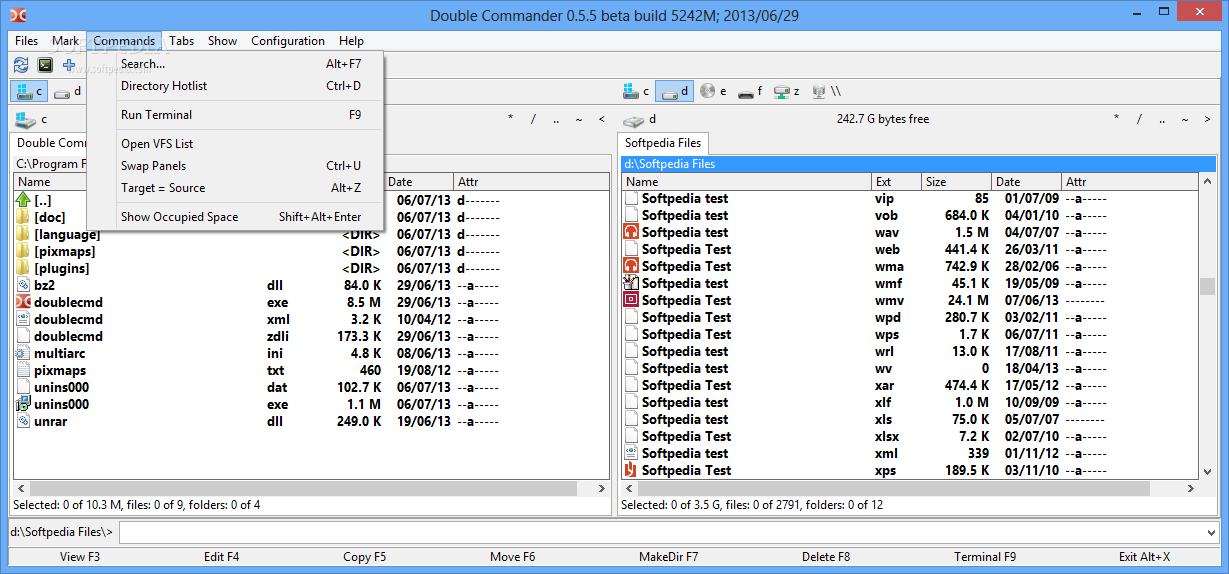Click the [..] parent directory arrow icon
This screenshot has height=574, width=1229.
[x=24, y=200]
